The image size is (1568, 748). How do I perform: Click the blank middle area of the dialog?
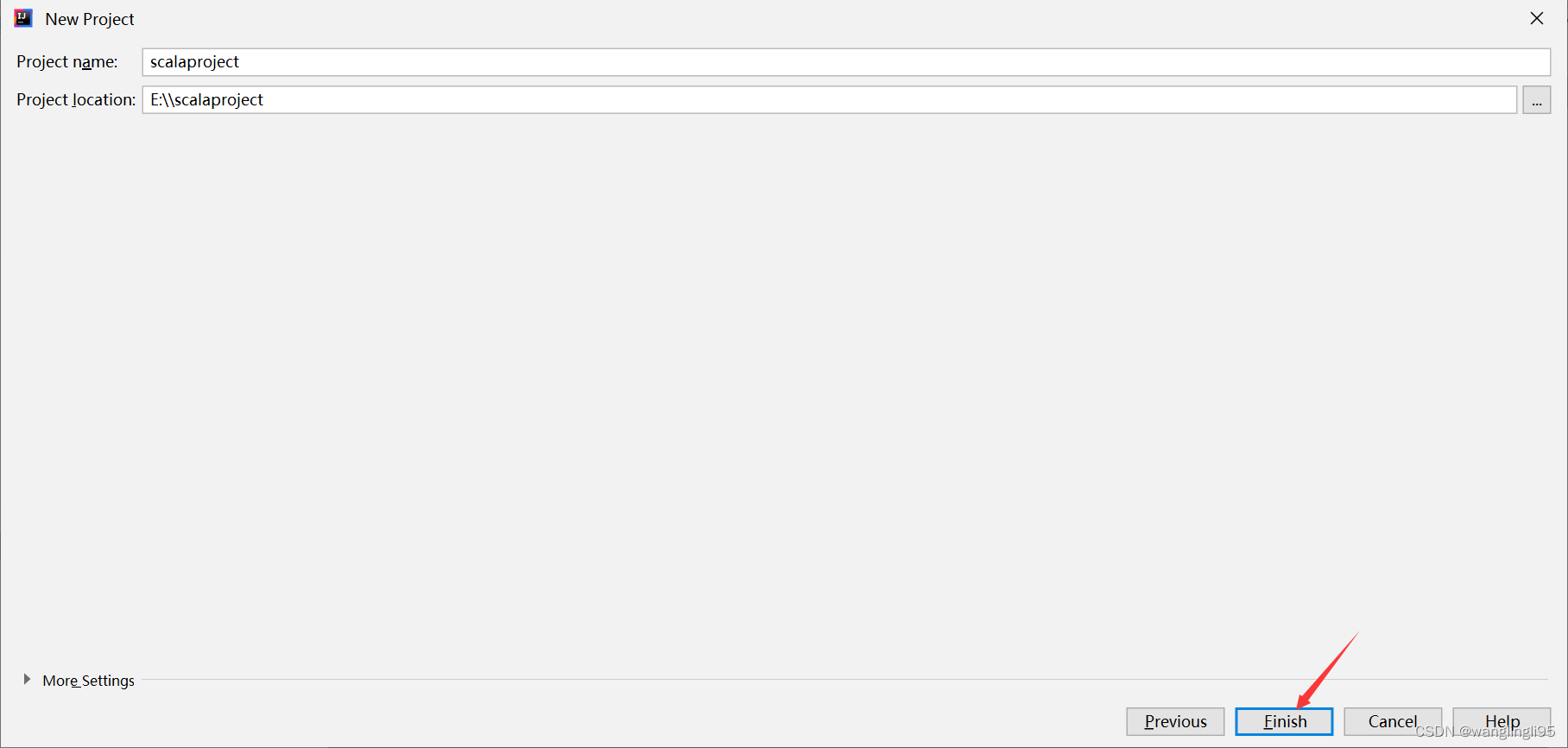(x=784, y=389)
